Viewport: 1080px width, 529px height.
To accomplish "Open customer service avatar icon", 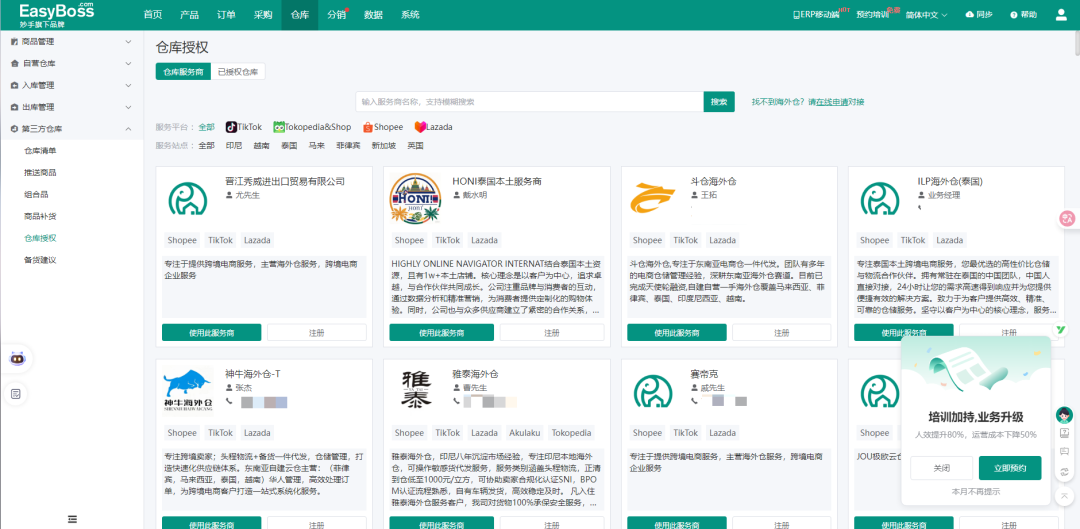I will click(x=1064, y=415).
